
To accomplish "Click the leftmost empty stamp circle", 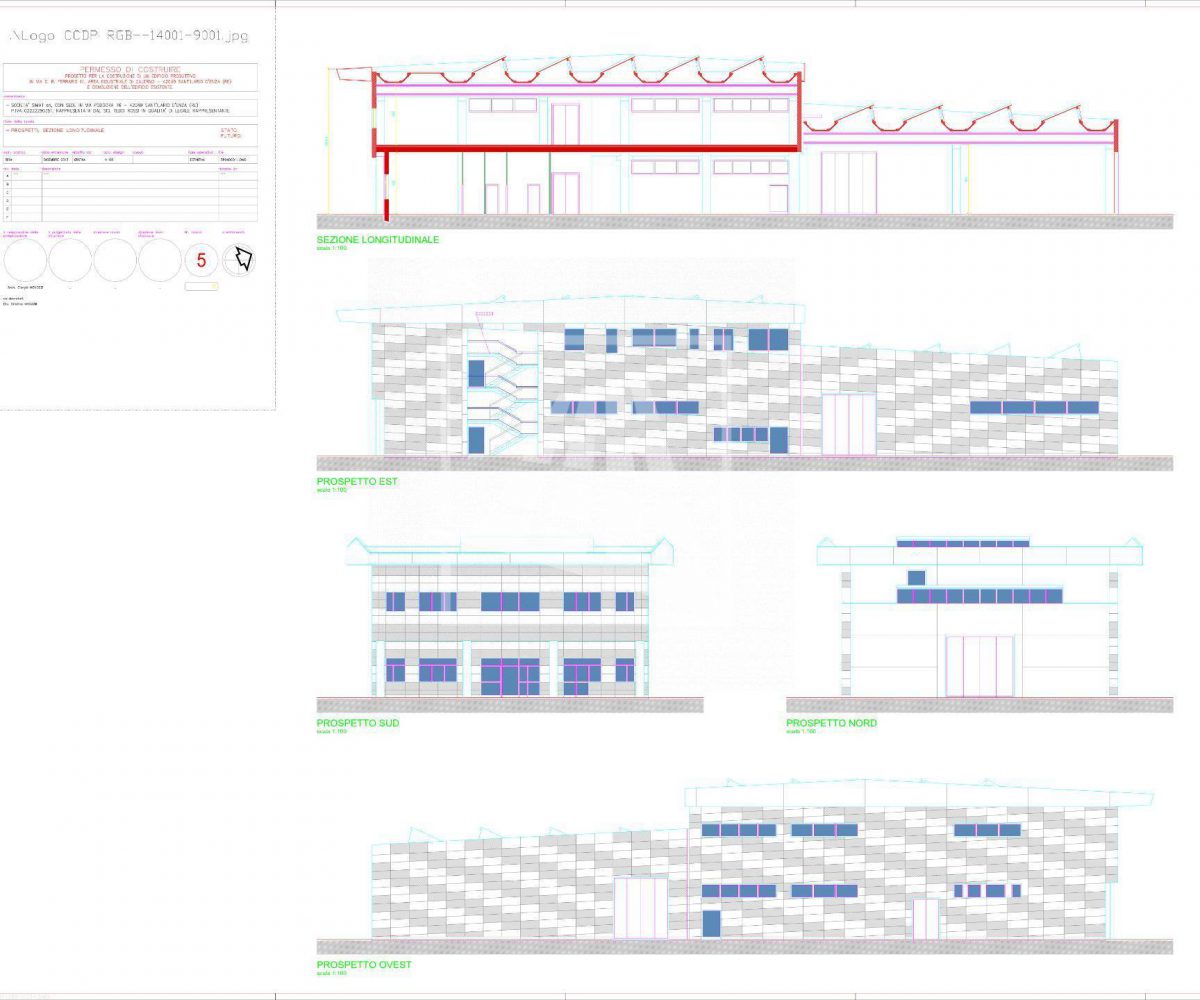I will [x=25, y=260].
